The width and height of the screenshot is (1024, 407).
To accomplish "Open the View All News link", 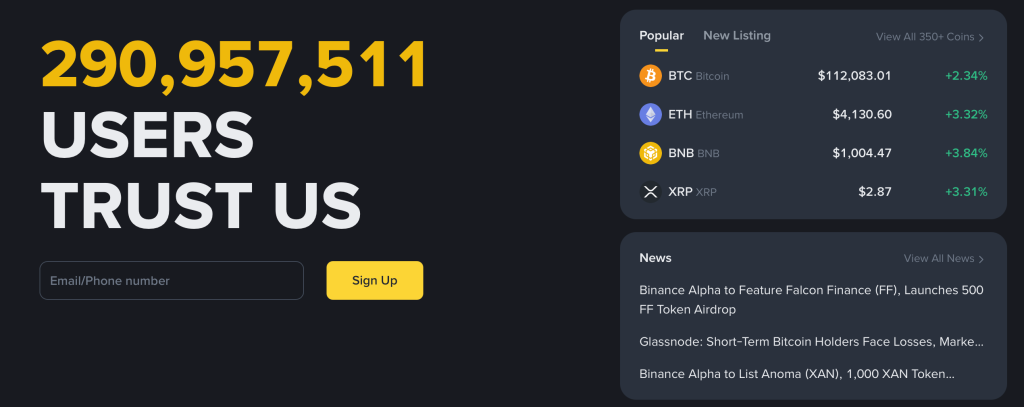I will [938, 259].
